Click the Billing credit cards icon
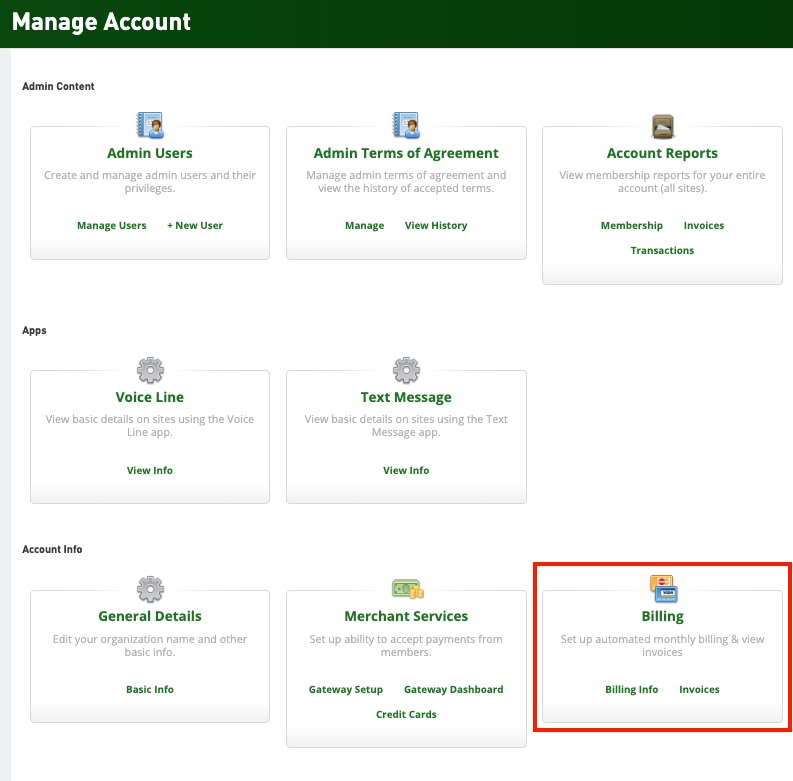The image size is (793, 781). coord(664,589)
